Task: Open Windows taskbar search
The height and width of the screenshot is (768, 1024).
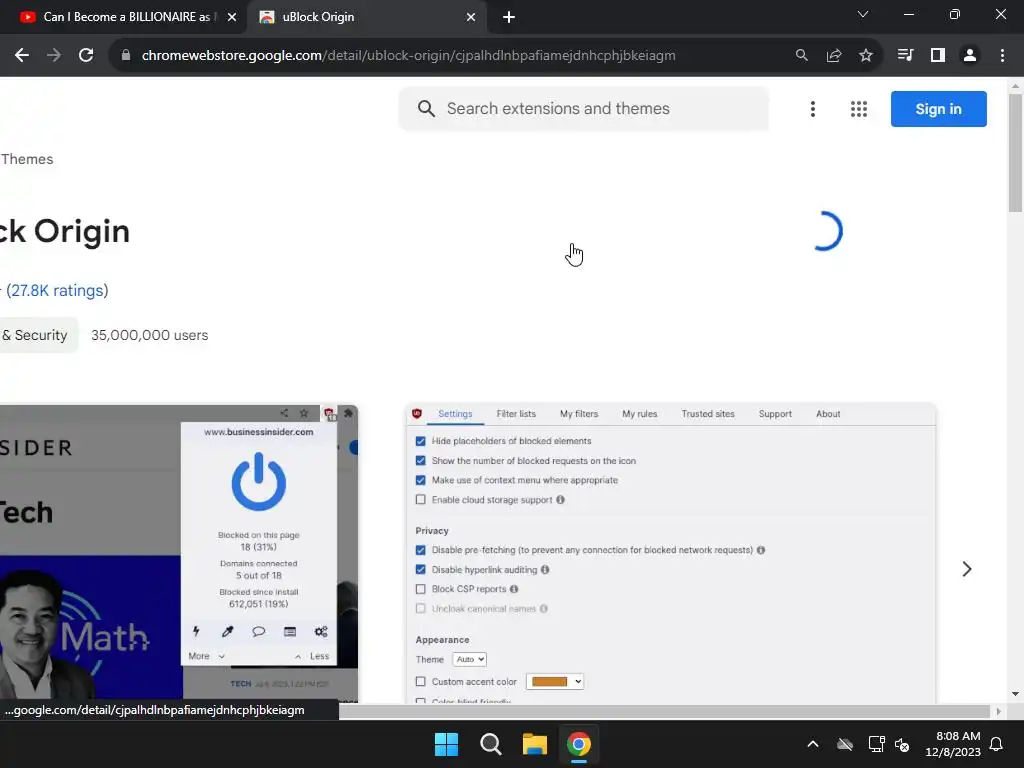Action: click(490, 744)
